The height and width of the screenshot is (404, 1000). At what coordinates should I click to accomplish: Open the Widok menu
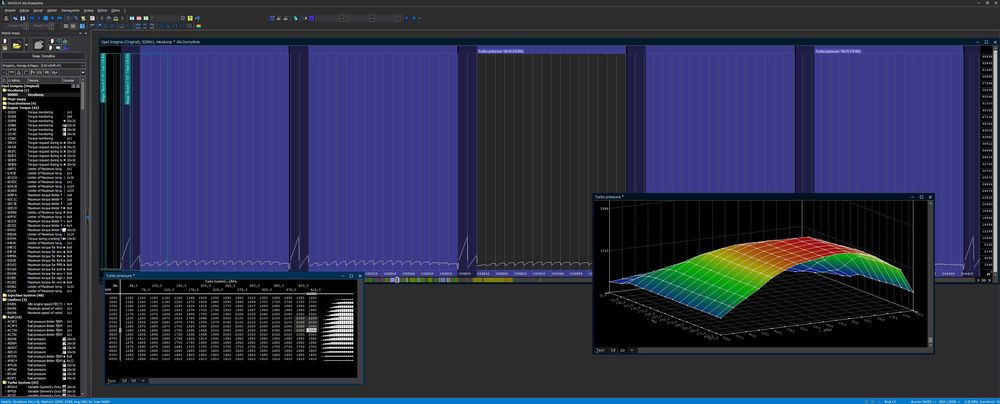click(53, 9)
